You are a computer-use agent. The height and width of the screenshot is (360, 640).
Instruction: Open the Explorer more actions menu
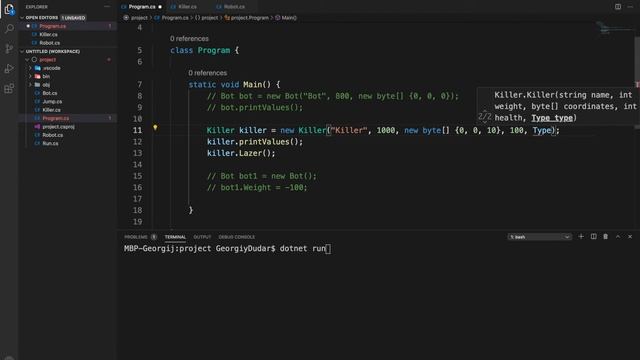point(107,7)
